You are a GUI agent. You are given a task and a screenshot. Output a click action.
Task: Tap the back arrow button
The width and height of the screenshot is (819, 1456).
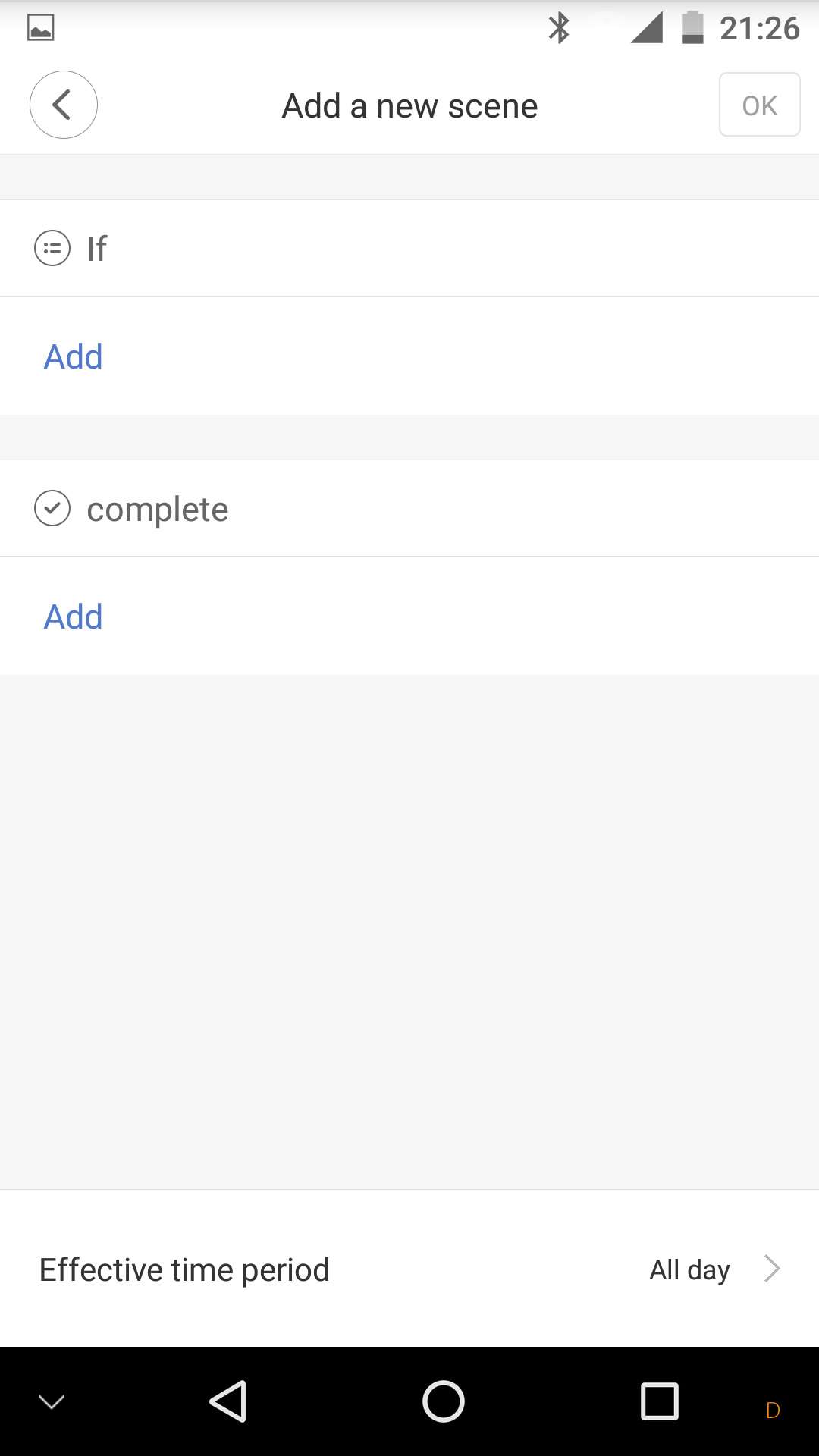tap(63, 105)
